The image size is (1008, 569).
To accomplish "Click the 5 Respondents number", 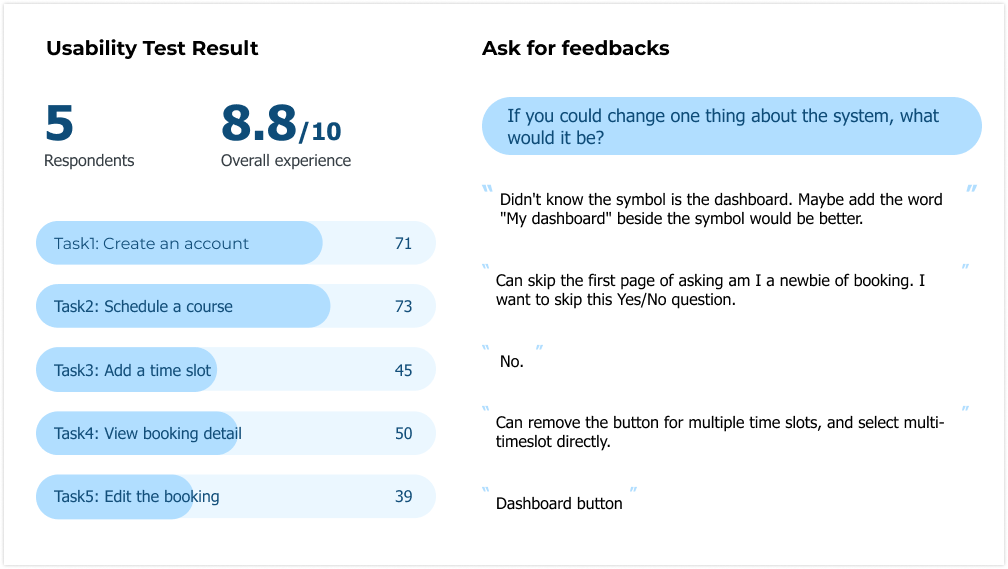I will (59, 123).
